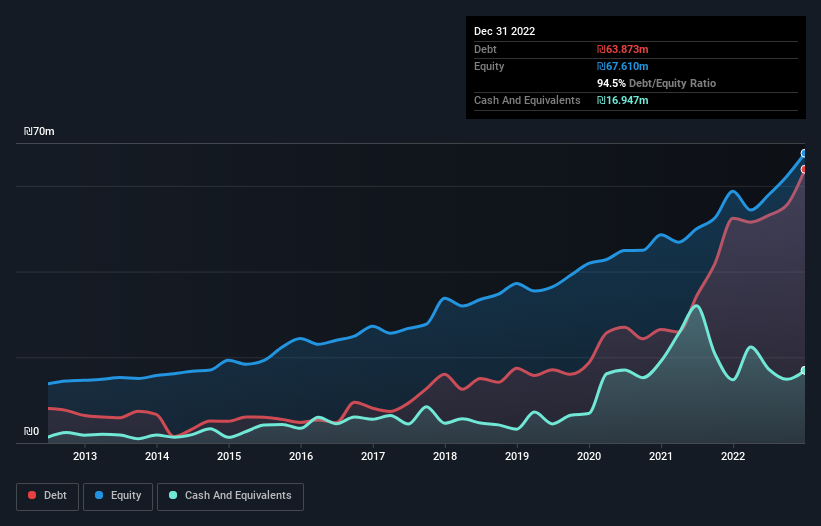Click the 2014 x-axis label
The width and height of the screenshot is (821, 526).
point(157,456)
